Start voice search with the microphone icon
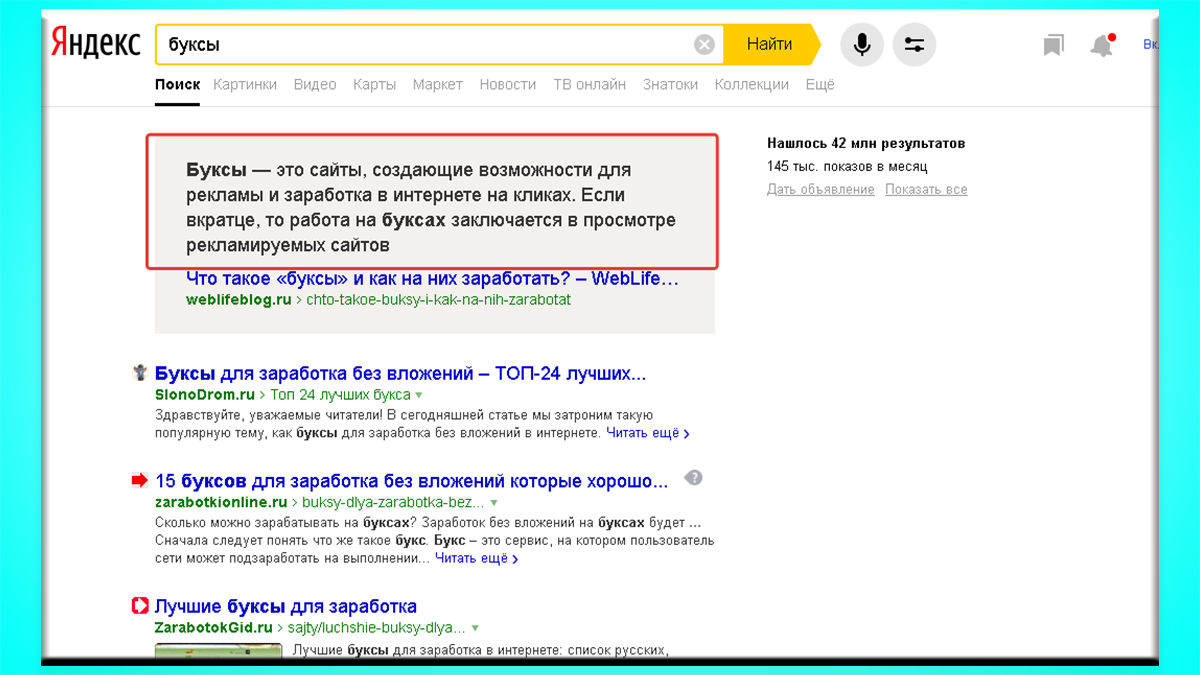Image resolution: width=1200 pixels, height=675 pixels. (861, 44)
